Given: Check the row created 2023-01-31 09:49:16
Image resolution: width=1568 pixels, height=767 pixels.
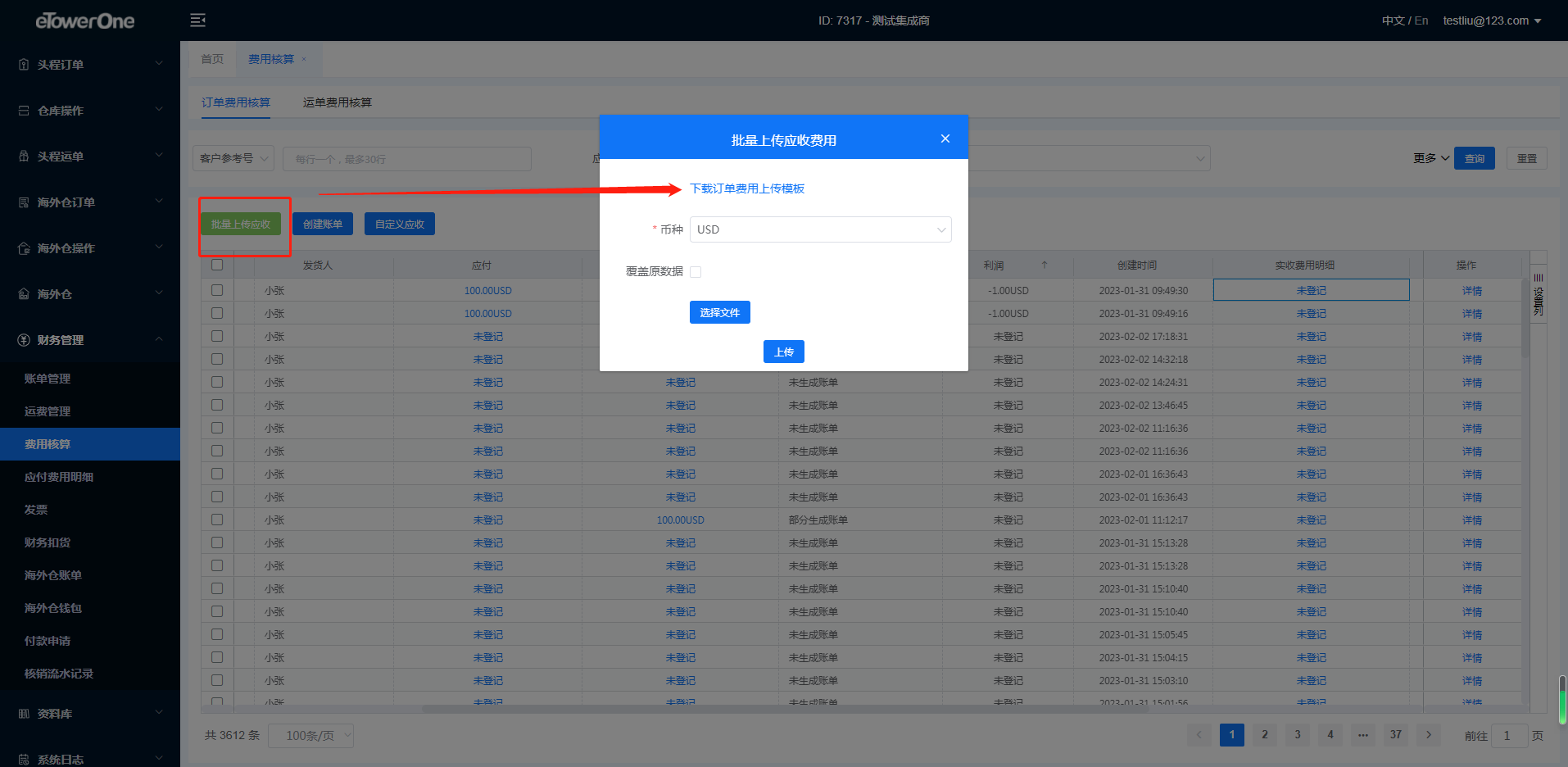Looking at the screenshot, I should pyautogui.click(x=217, y=313).
